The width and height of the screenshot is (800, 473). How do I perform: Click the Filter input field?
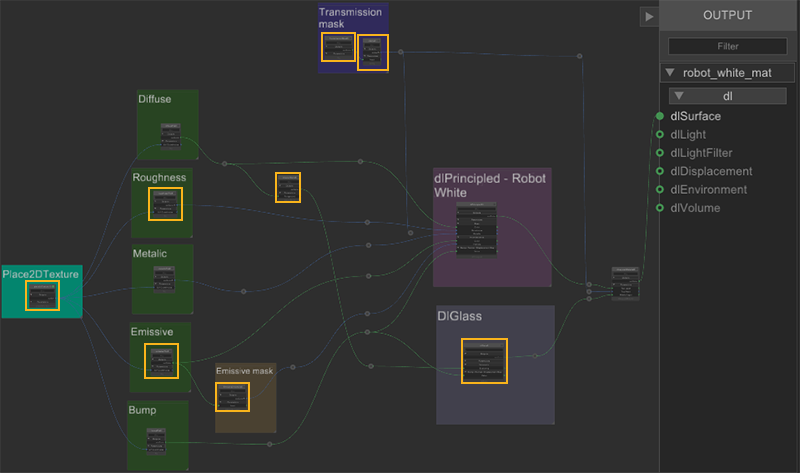[727, 46]
